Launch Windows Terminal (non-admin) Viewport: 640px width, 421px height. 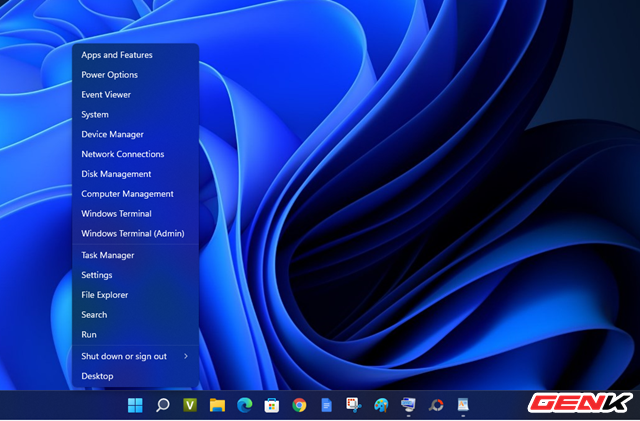pyautogui.click(x=136, y=214)
